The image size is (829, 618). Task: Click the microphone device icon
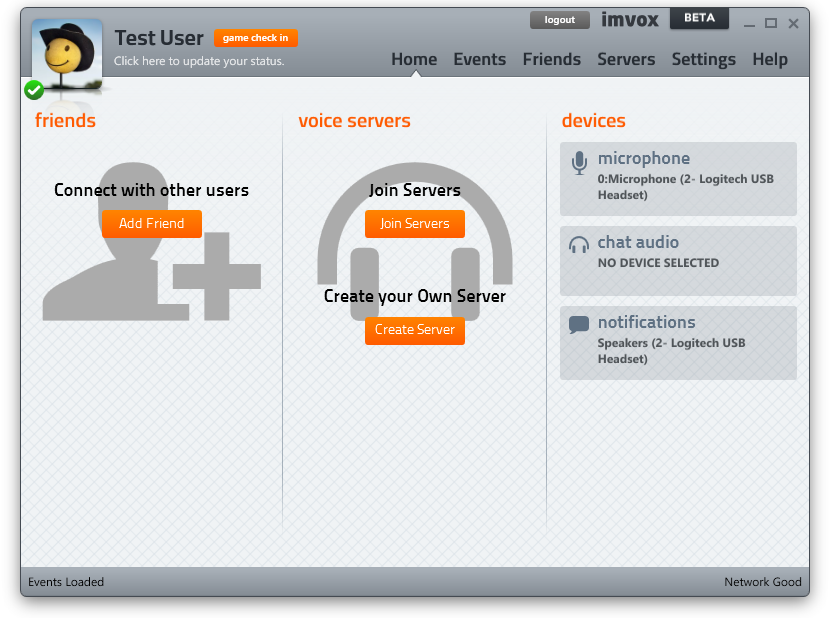pos(578,163)
